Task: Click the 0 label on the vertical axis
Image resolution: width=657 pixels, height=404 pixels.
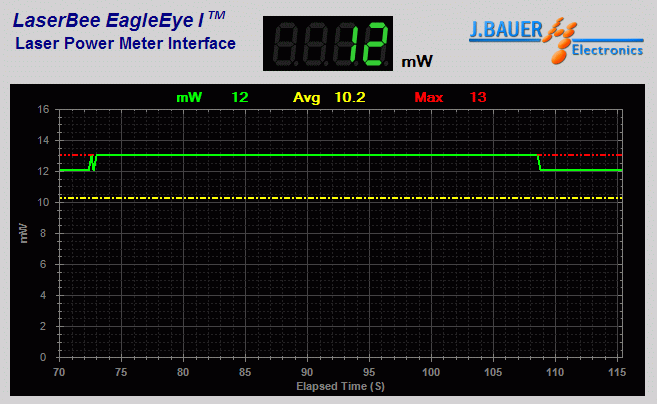Action: click(x=45, y=357)
